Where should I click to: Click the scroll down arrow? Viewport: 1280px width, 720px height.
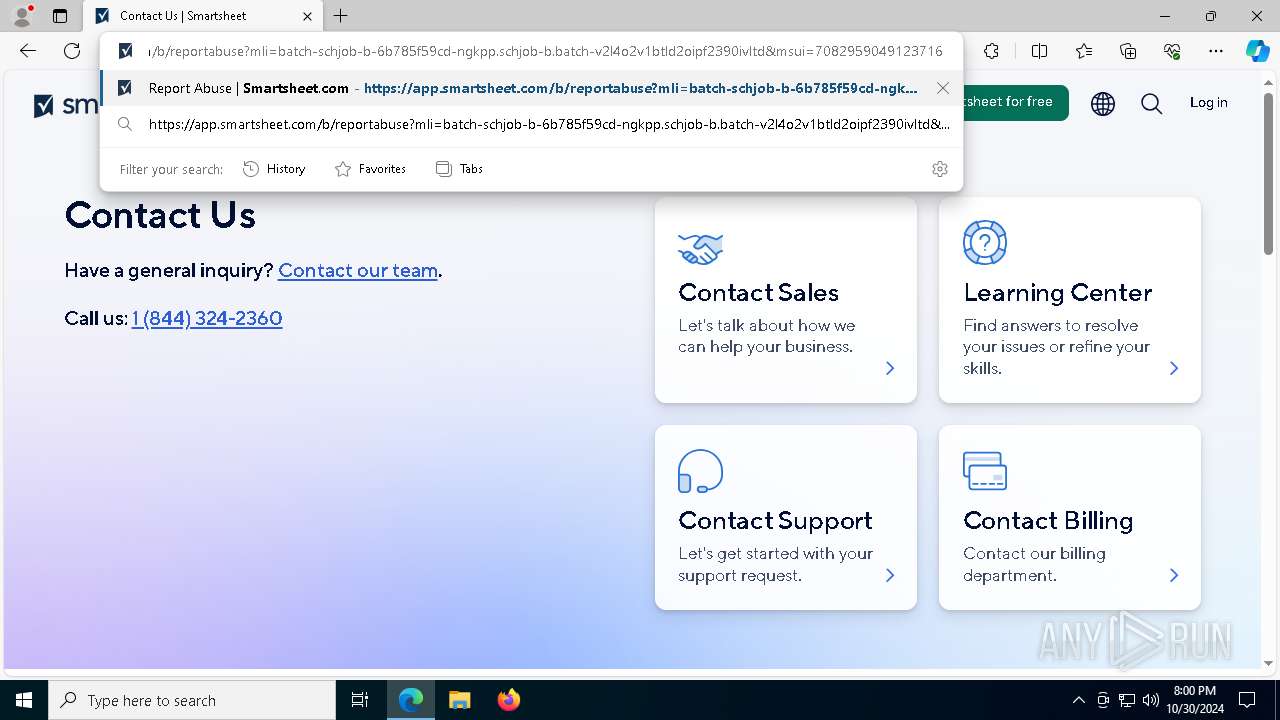pyautogui.click(x=1269, y=663)
